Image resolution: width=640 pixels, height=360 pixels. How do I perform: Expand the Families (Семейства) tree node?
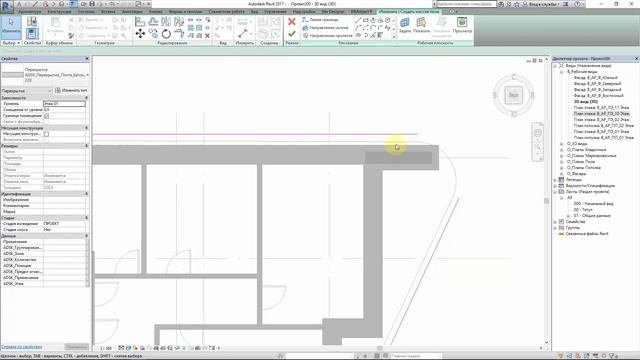555,222
